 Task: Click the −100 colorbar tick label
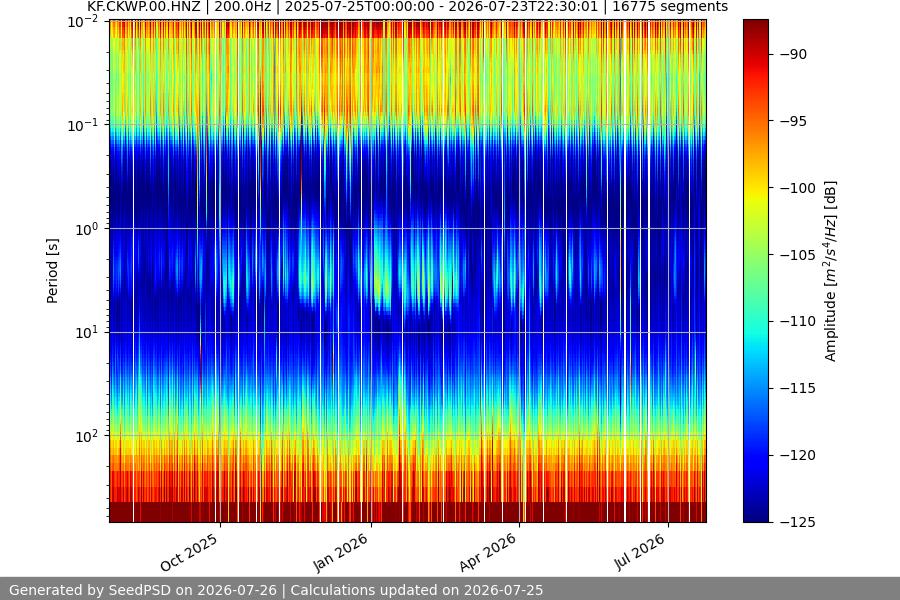[x=797, y=188]
